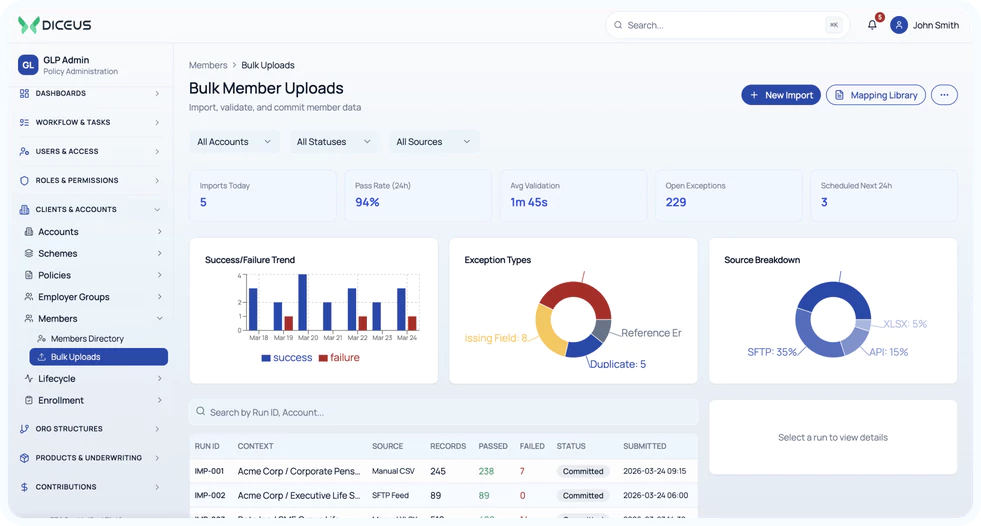Click the Products & Underwriting box icon

[x=24, y=458]
